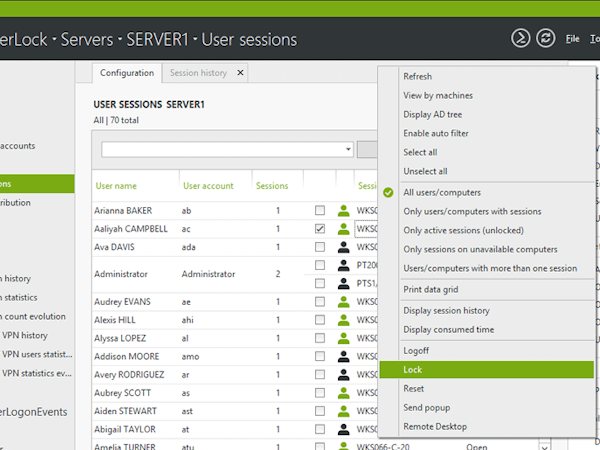Choose Select all in context menu
600x450 pixels.
(420, 152)
